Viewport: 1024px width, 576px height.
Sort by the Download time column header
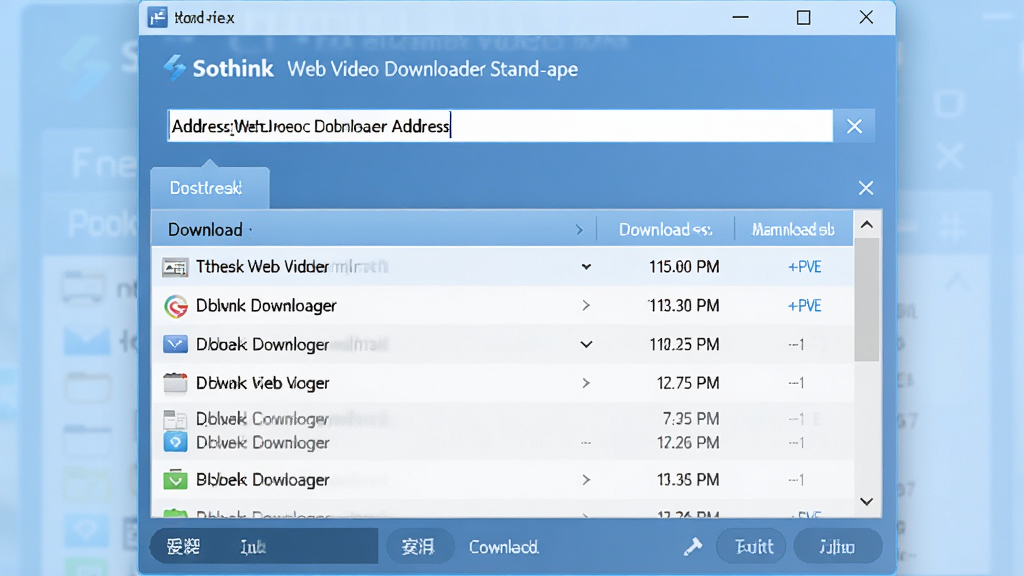pos(665,230)
